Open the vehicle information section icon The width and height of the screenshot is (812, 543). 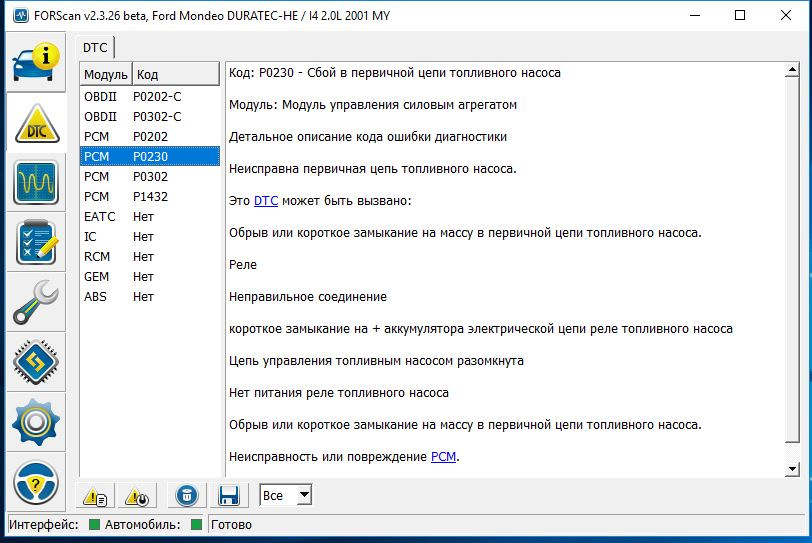click(36, 62)
